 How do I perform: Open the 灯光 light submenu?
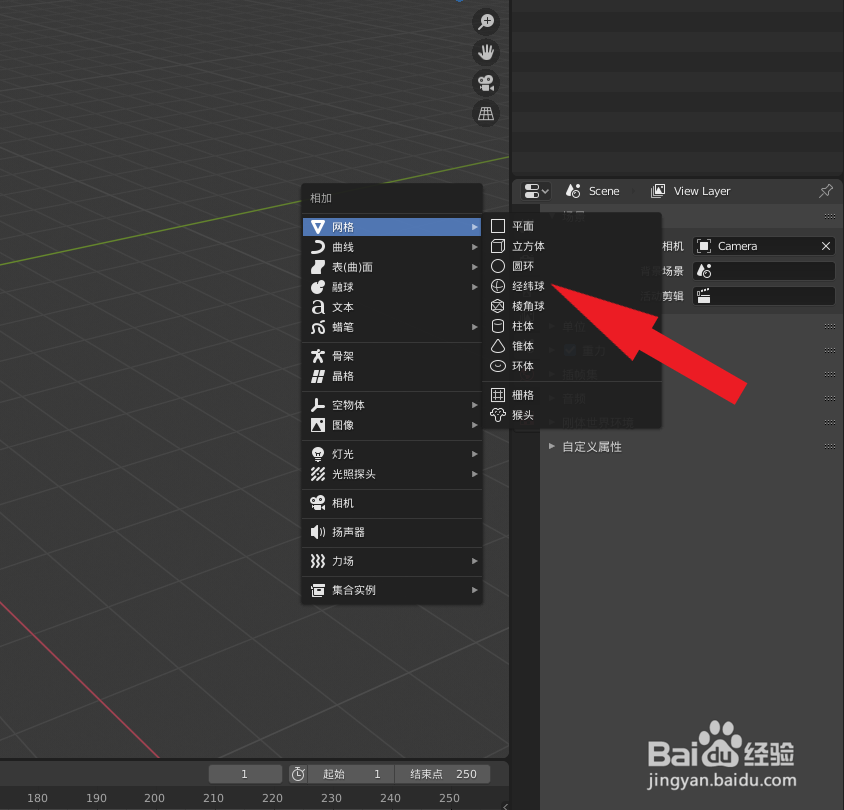pos(392,454)
